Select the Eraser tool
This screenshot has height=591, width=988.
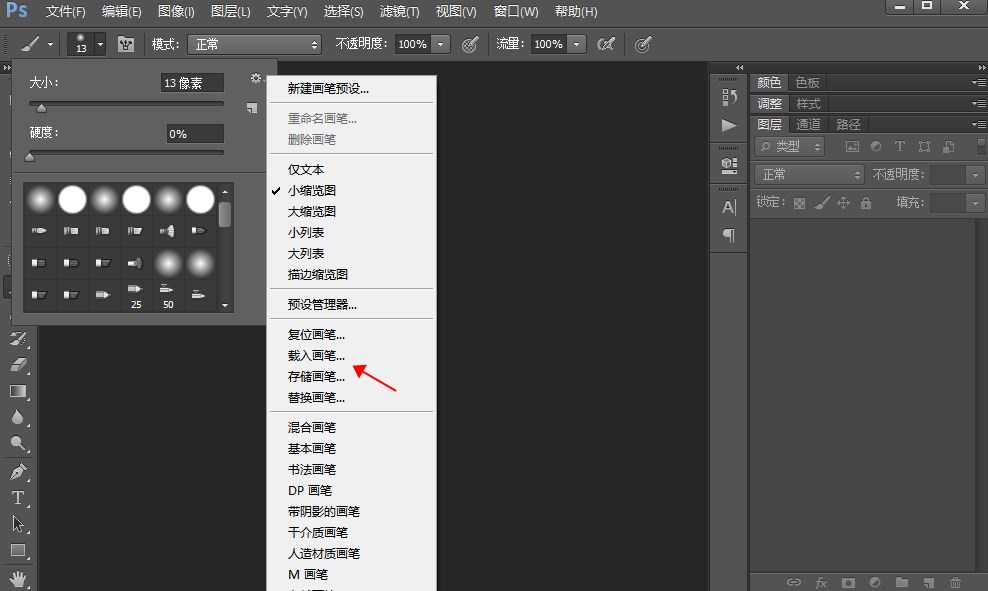(18, 365)
